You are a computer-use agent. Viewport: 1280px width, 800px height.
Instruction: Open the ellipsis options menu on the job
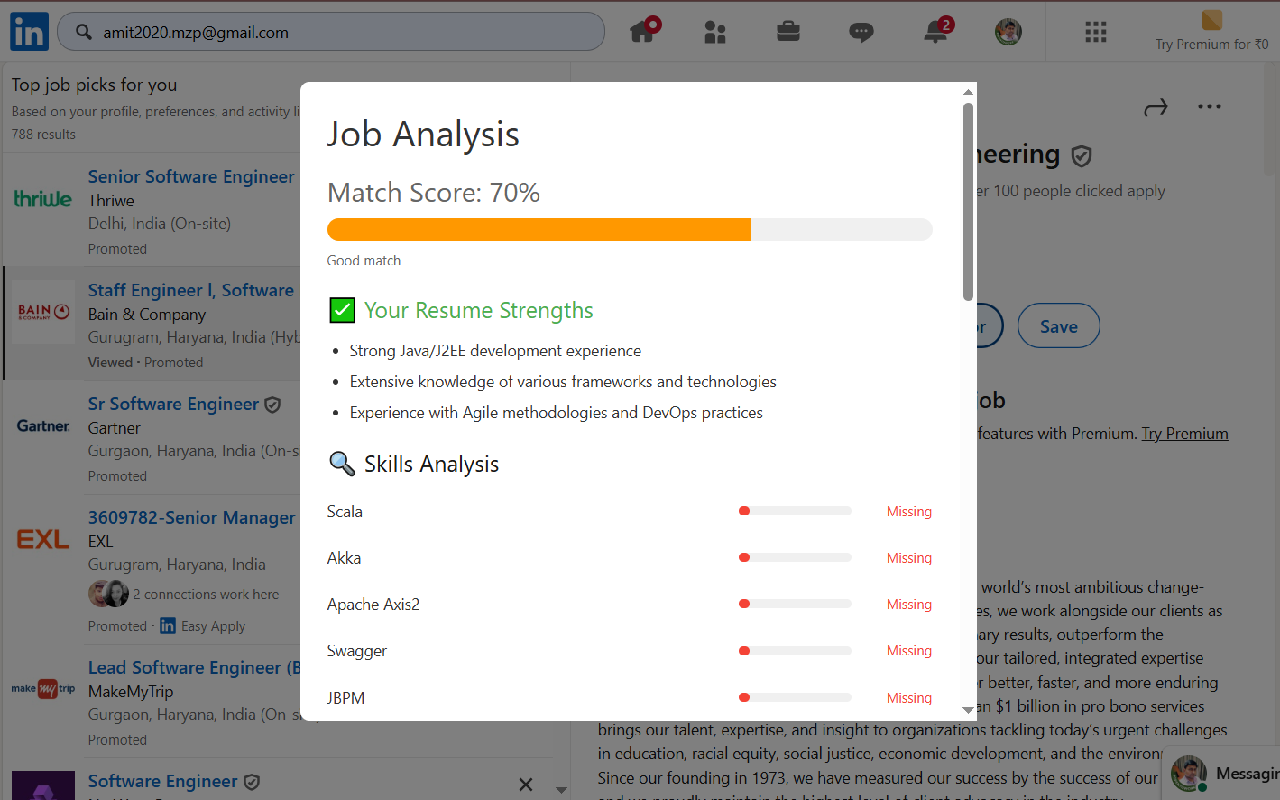[x=1209, y=106]
